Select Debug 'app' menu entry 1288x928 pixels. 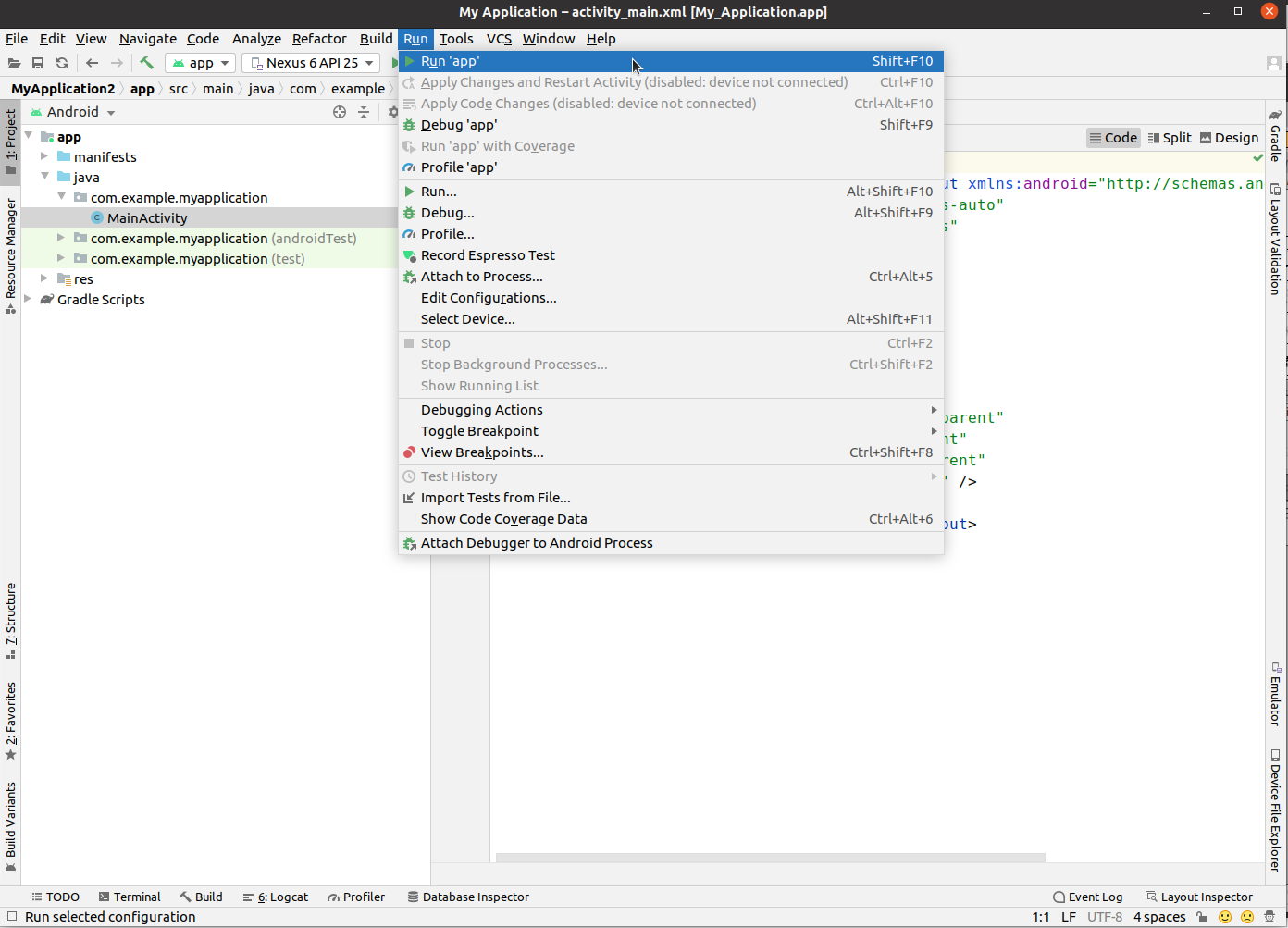(671, 125)
